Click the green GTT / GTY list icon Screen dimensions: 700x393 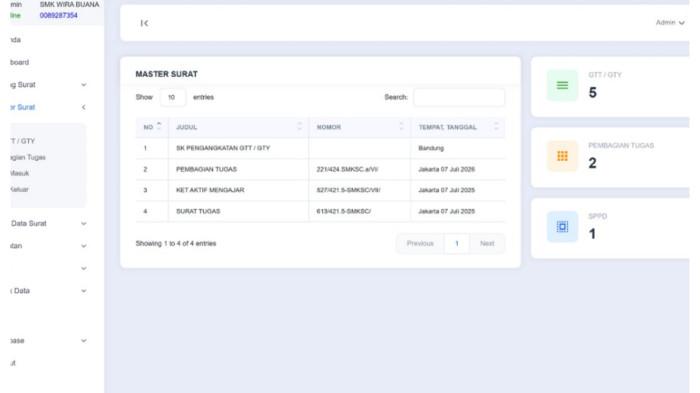[x=562, y=85]
